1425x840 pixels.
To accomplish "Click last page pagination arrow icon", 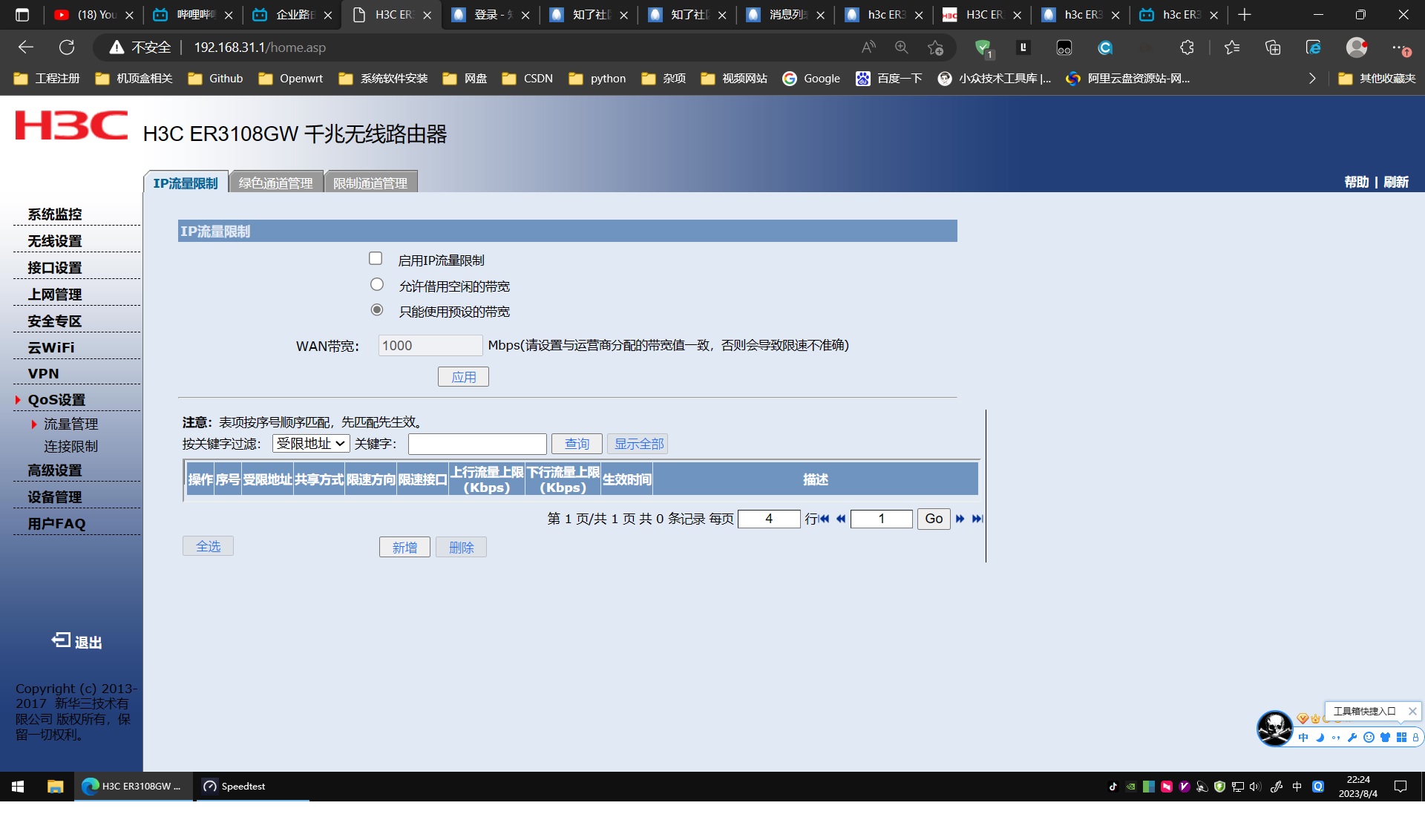I will pyautogui.click(x=977, y=519).
